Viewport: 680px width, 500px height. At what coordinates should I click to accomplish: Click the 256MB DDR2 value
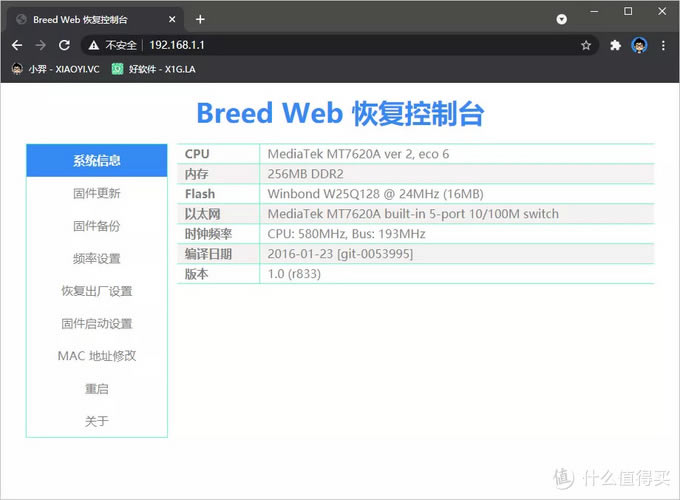305,174
